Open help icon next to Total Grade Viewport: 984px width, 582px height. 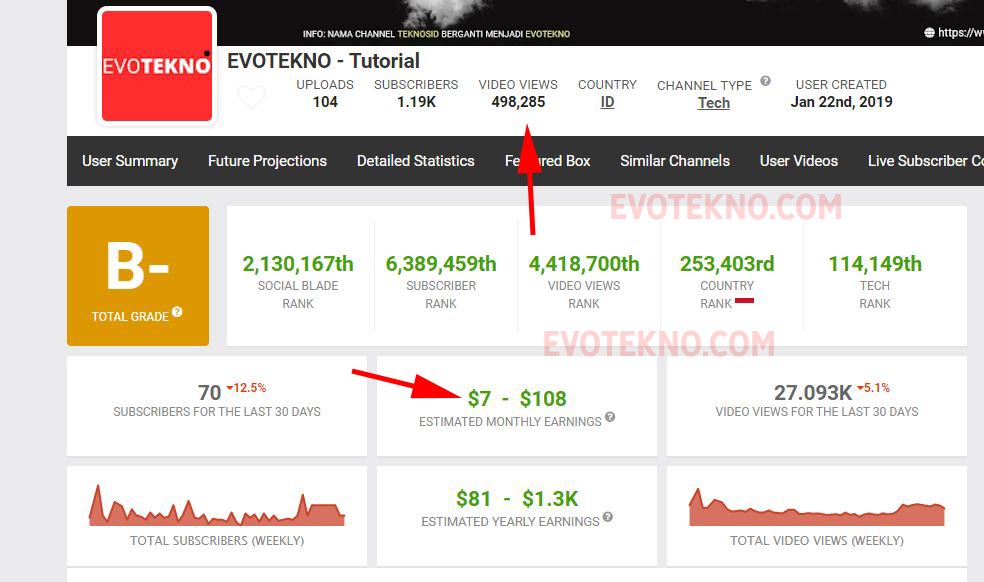click(177, 311)
